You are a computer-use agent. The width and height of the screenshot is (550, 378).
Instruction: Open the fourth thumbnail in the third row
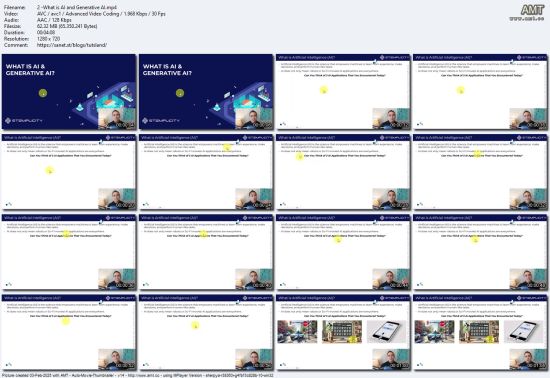pyautogui.click(x=480, y=252)
